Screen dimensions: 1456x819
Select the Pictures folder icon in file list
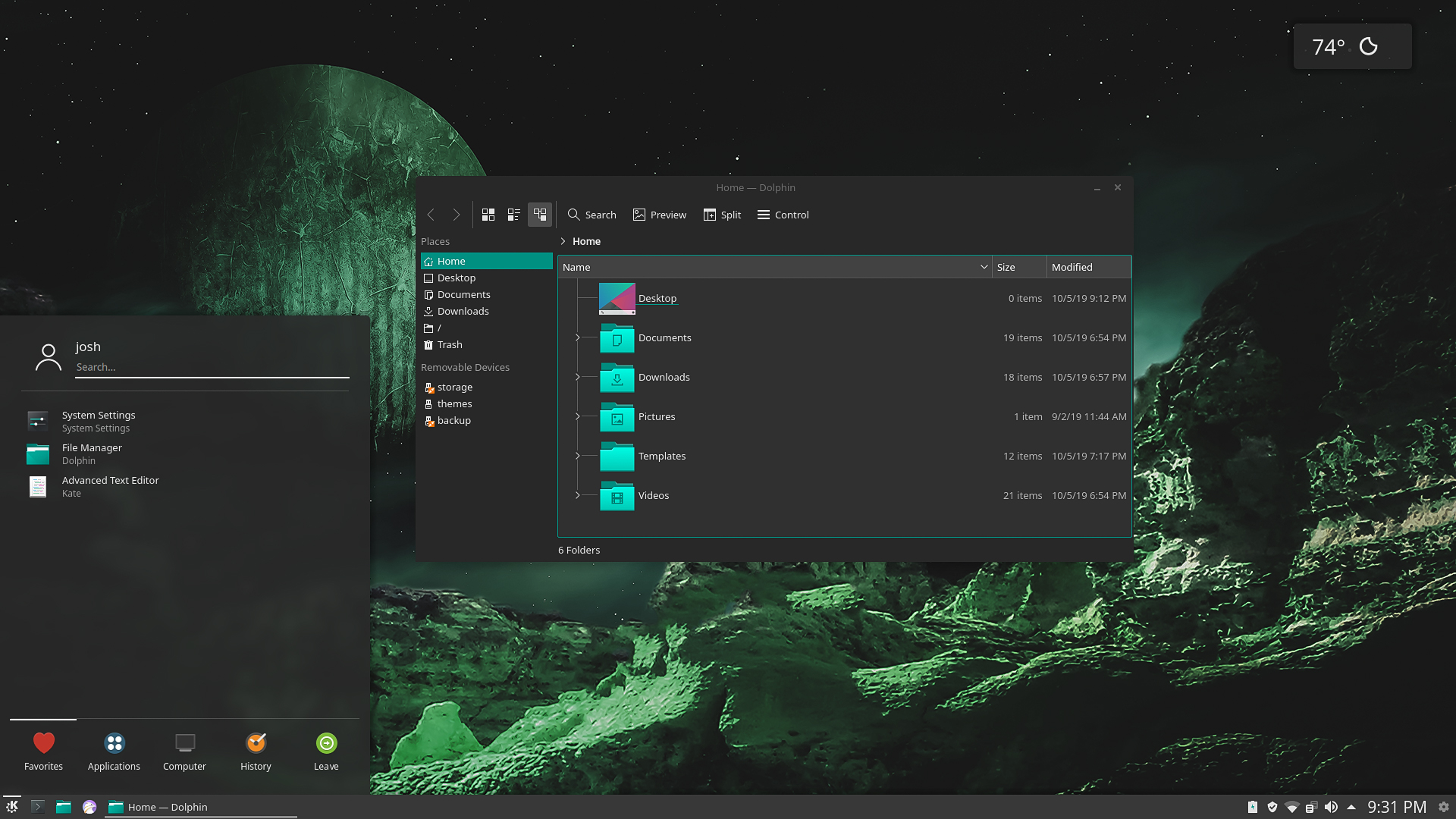tap(617, 417)
